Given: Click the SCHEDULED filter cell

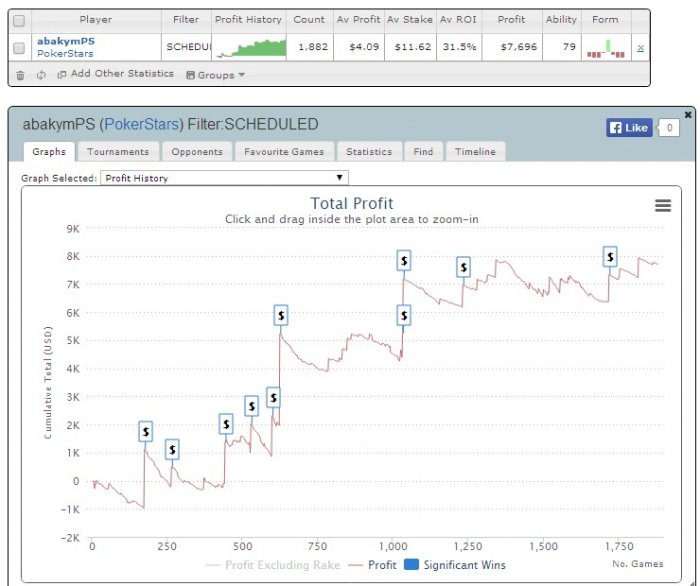Looking at the screenshot, I should [188, 47].
